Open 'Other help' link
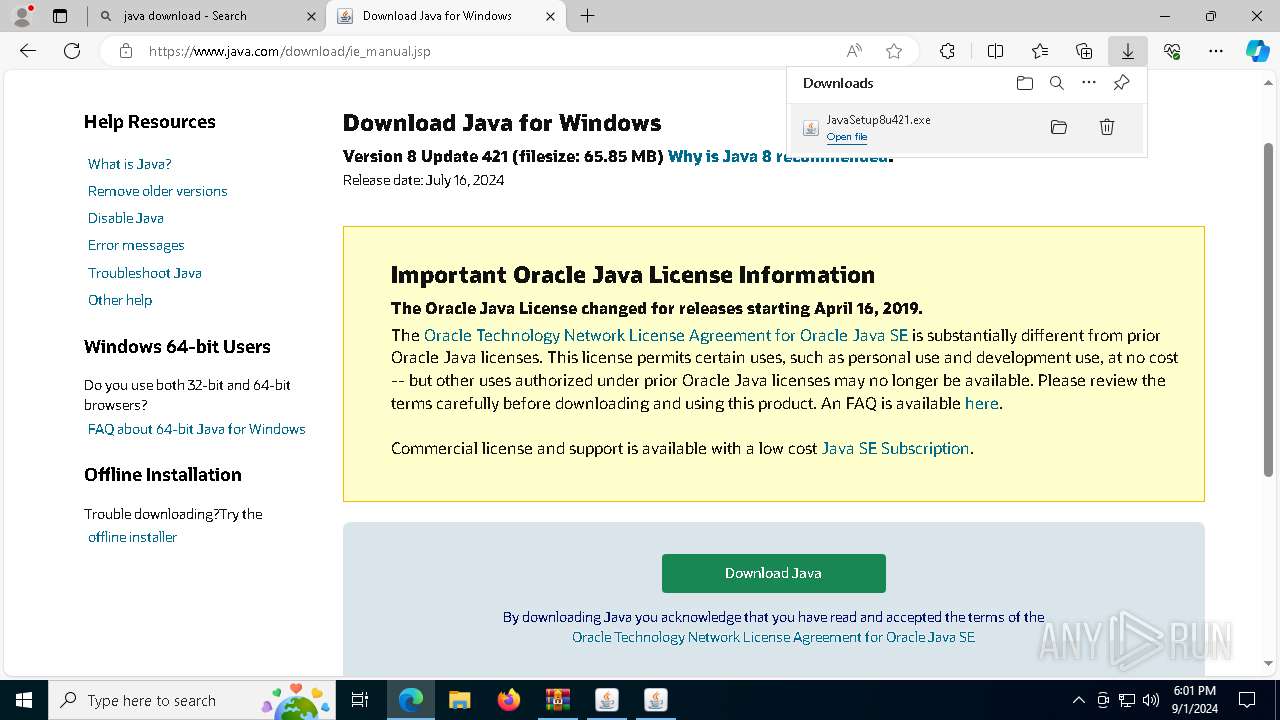Image resolution: width=1280 pixels, height=720 pixels. click(120, 300)
